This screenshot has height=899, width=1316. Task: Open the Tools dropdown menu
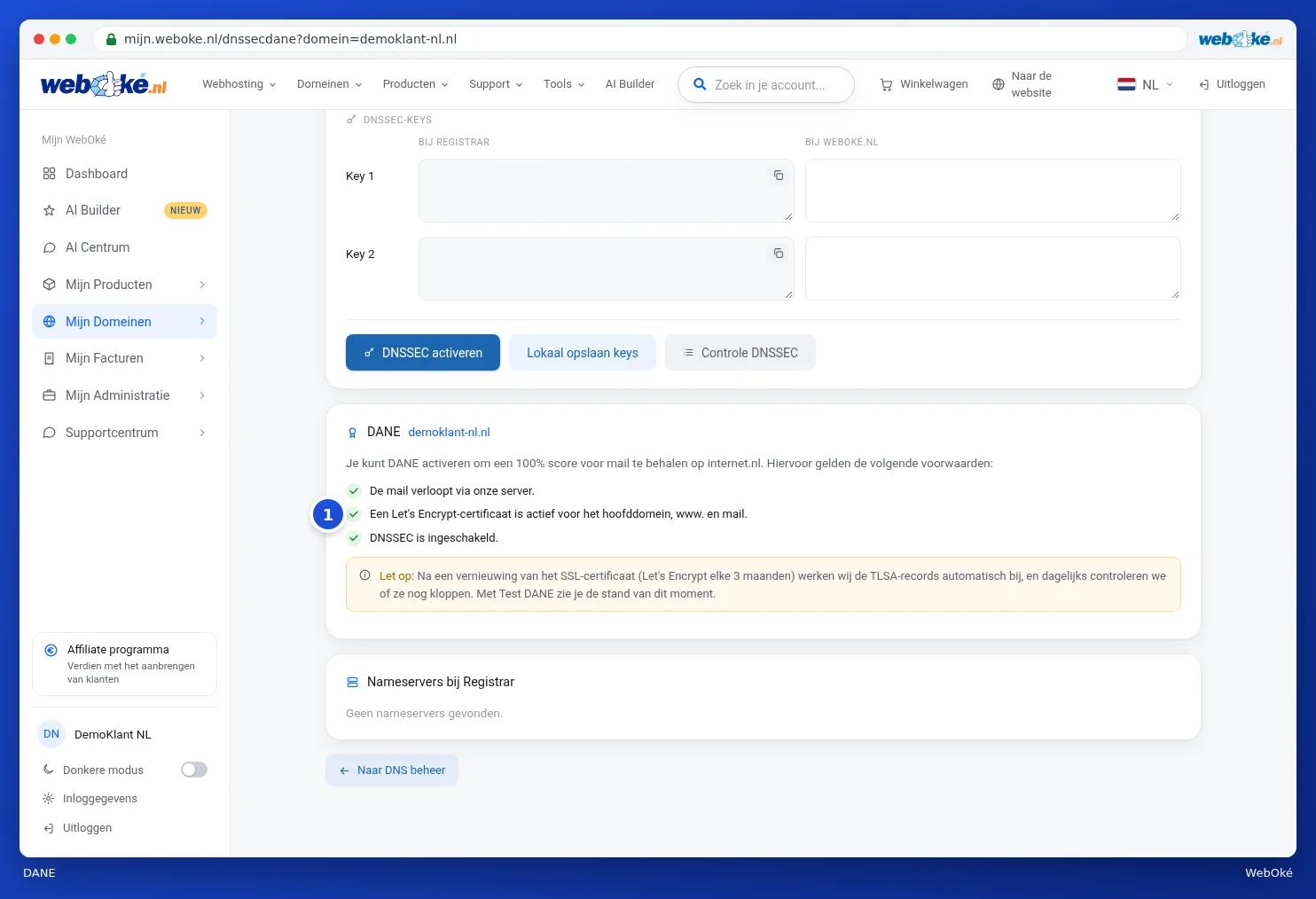click(x=564, y=84)
